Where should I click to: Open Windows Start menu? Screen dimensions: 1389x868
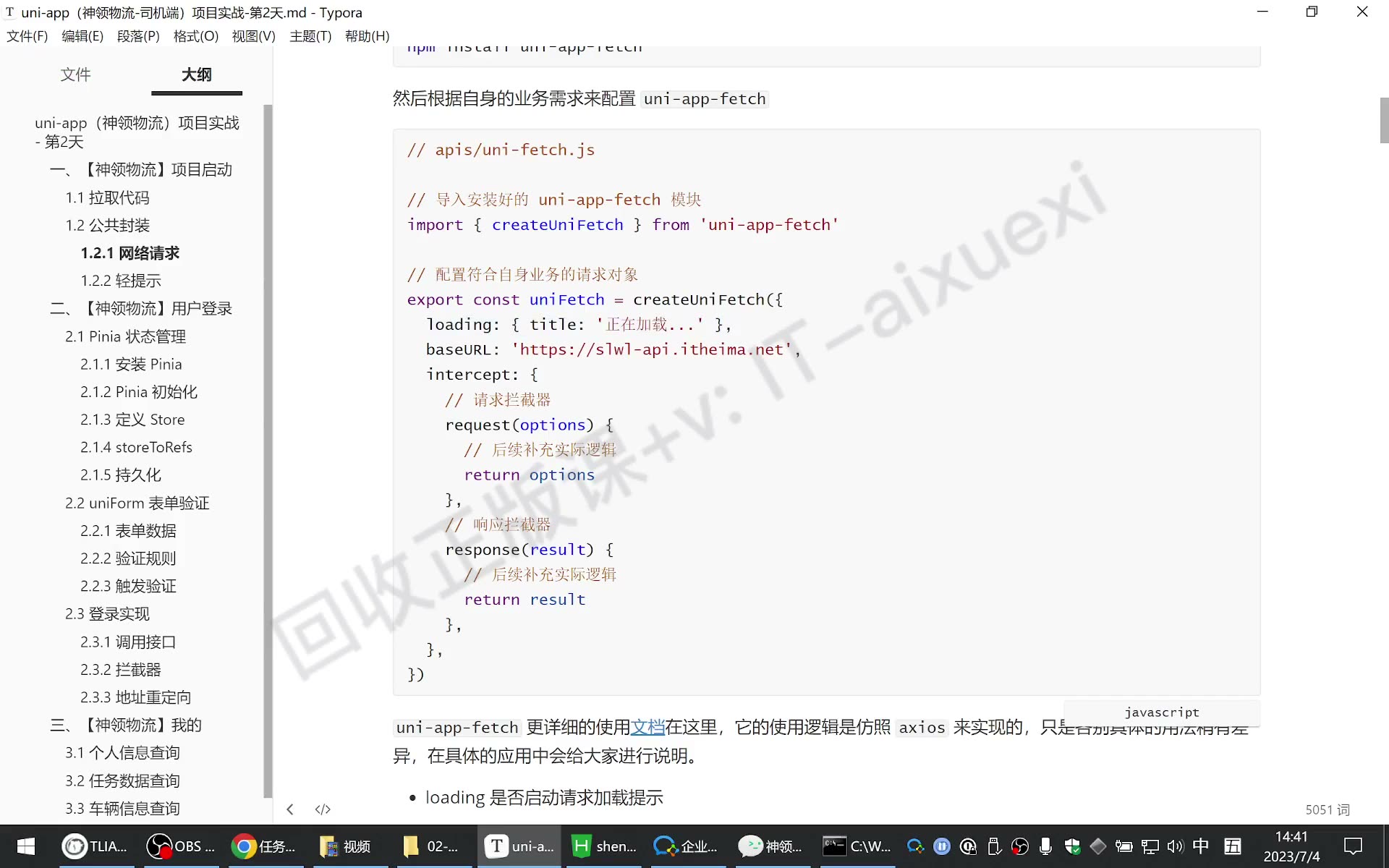pos(26,846)
